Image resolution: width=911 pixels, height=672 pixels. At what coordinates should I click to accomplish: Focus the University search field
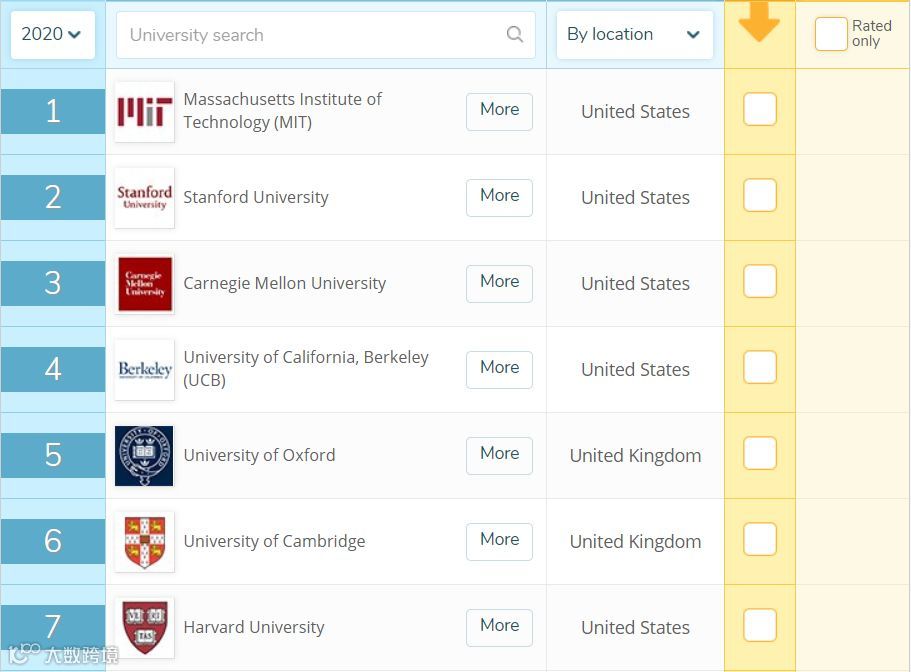310,35
